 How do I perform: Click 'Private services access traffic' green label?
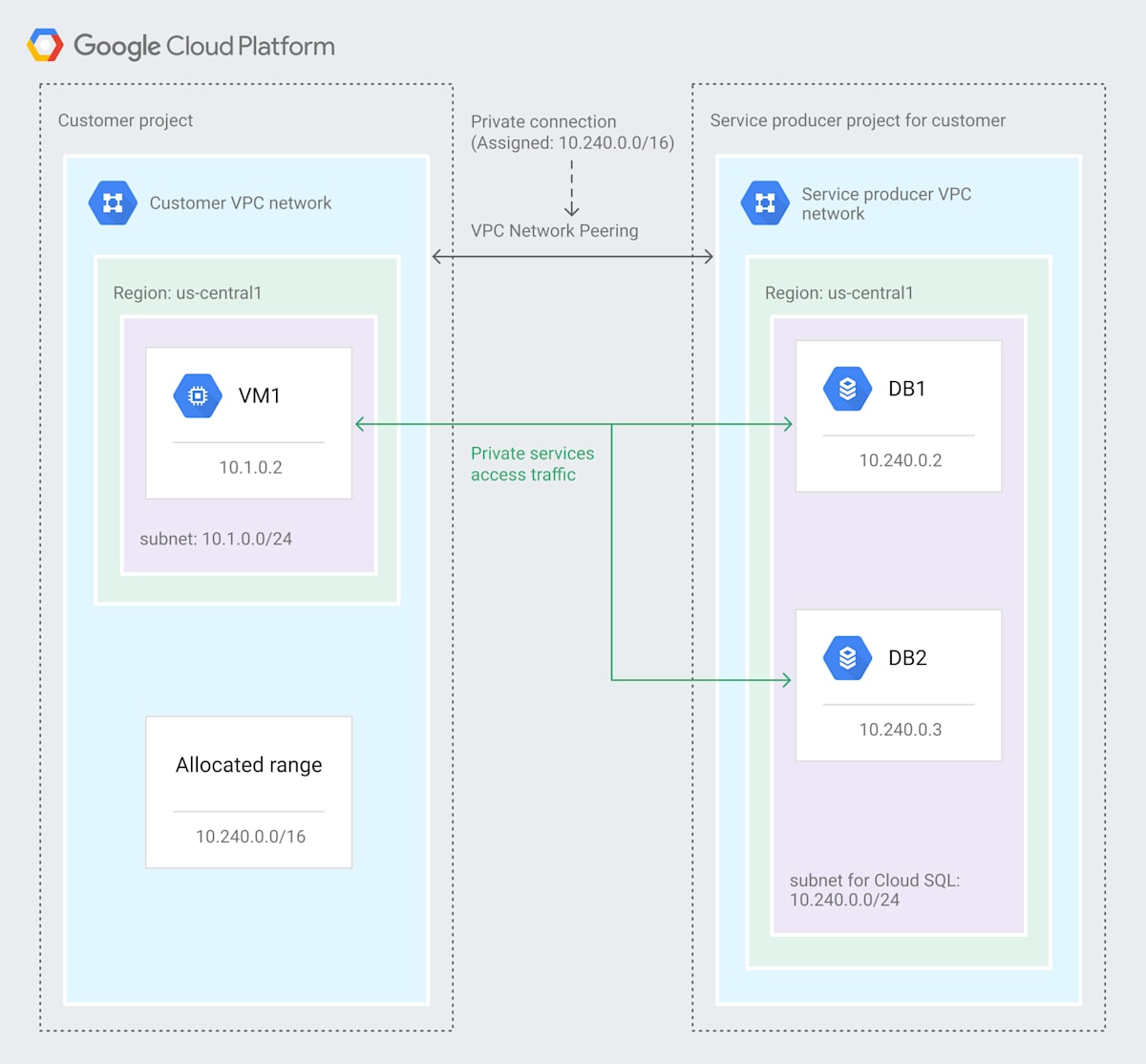tap(532, 464)
